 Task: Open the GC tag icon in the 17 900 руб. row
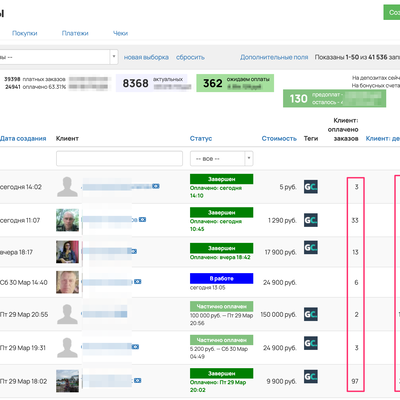click(311, 247)
